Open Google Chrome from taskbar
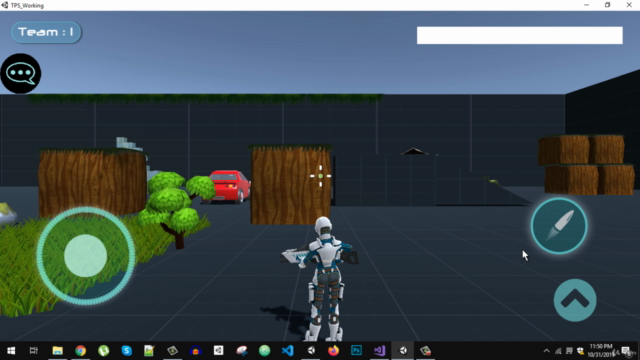The height and width of the screenshot is (360, 640). [80, 351]
